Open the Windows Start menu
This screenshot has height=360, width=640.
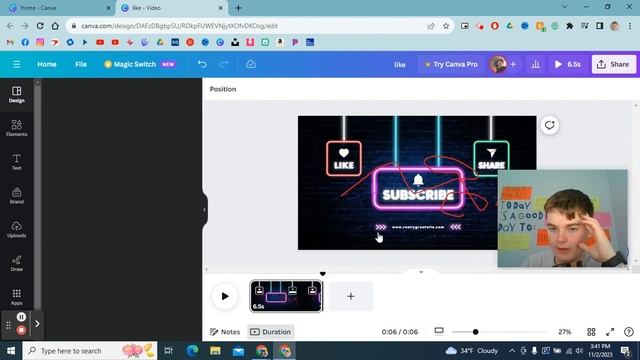click(11, 351)
